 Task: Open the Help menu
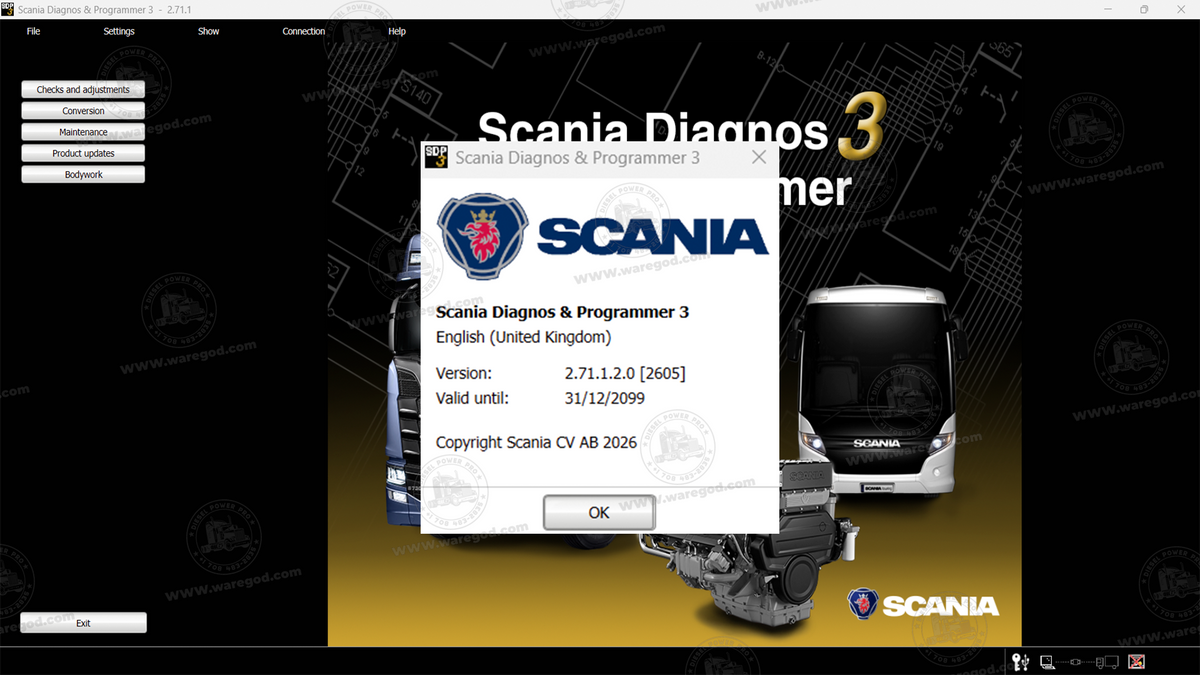click(x=397, y=31)
